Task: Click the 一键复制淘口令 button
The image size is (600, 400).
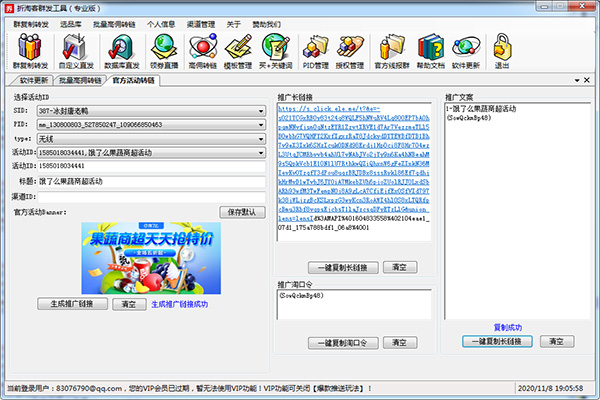Action: (x=343, y=342)
